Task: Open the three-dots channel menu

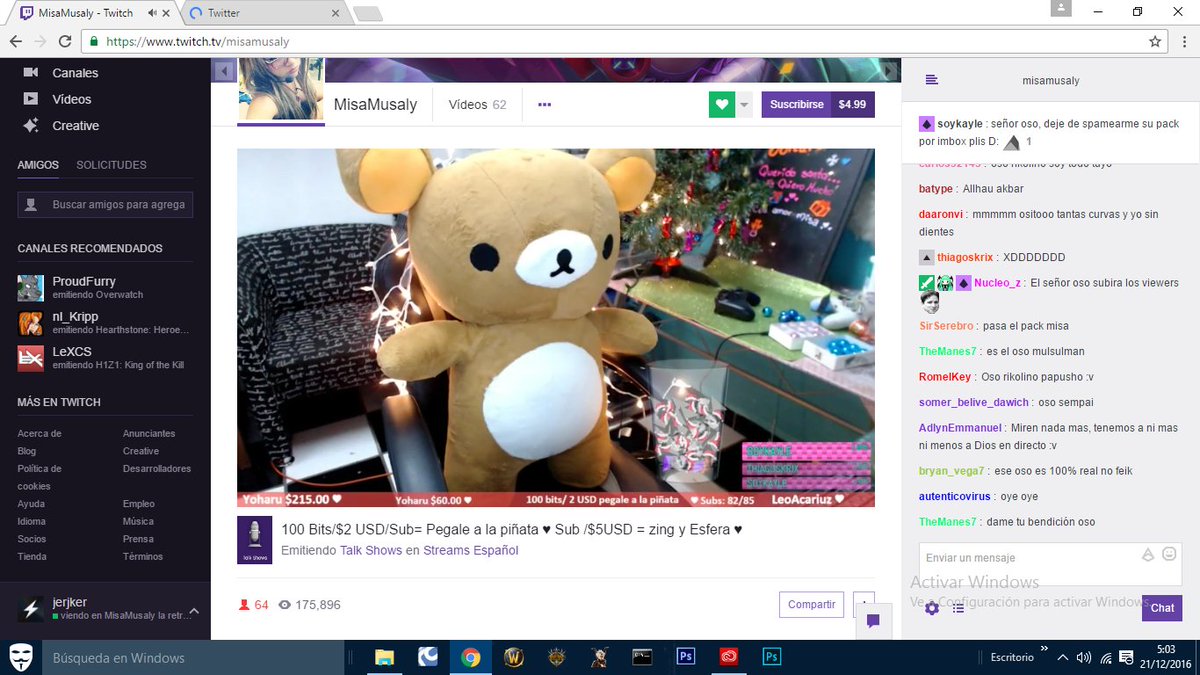Action: [544, 104]
